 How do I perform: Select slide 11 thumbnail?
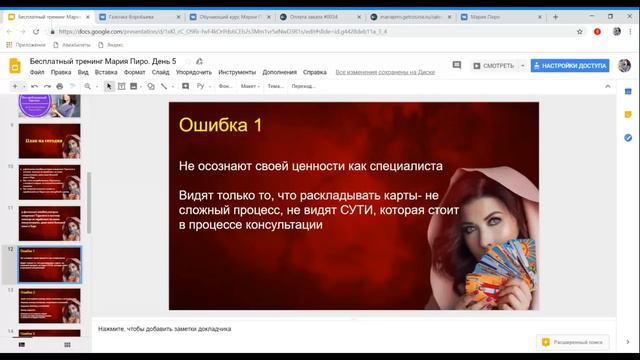(49, 224)
